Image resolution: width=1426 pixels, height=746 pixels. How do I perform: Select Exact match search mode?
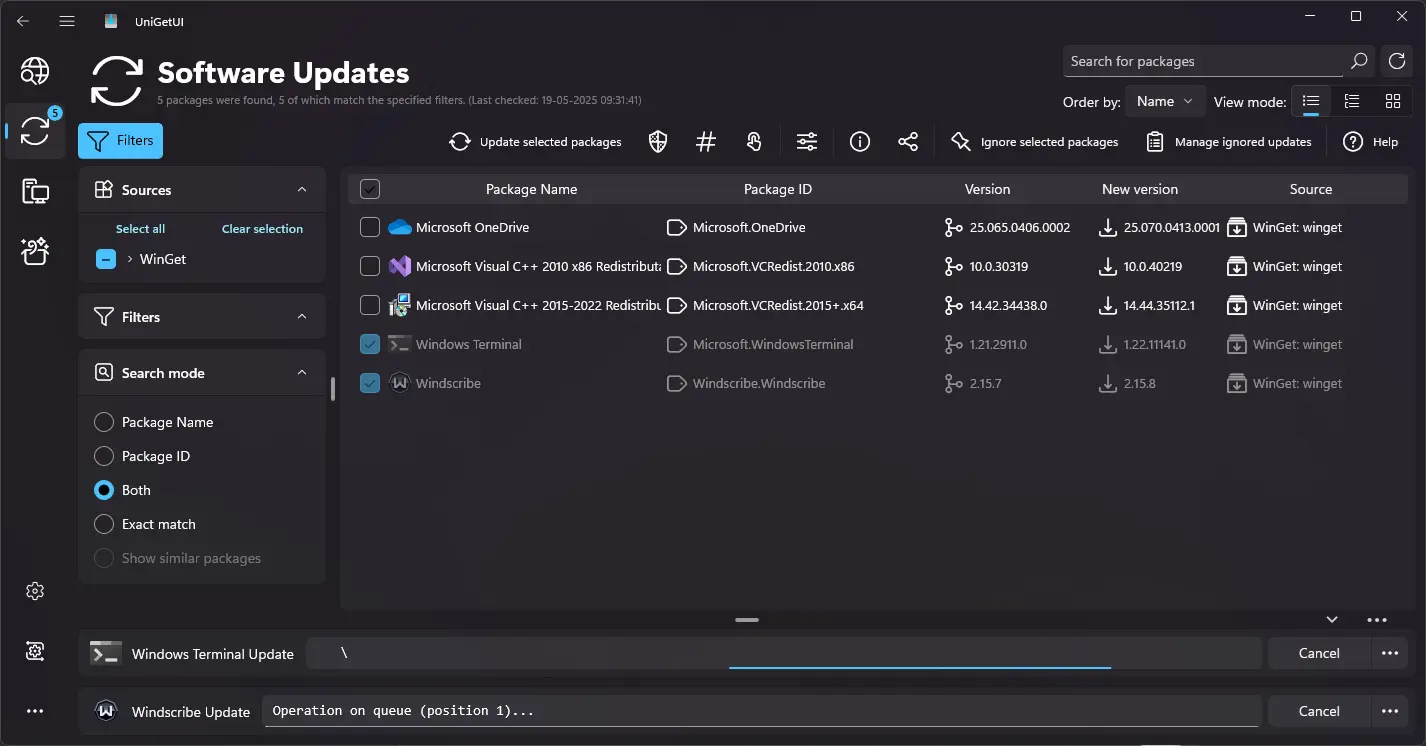(x=104, y=524)
